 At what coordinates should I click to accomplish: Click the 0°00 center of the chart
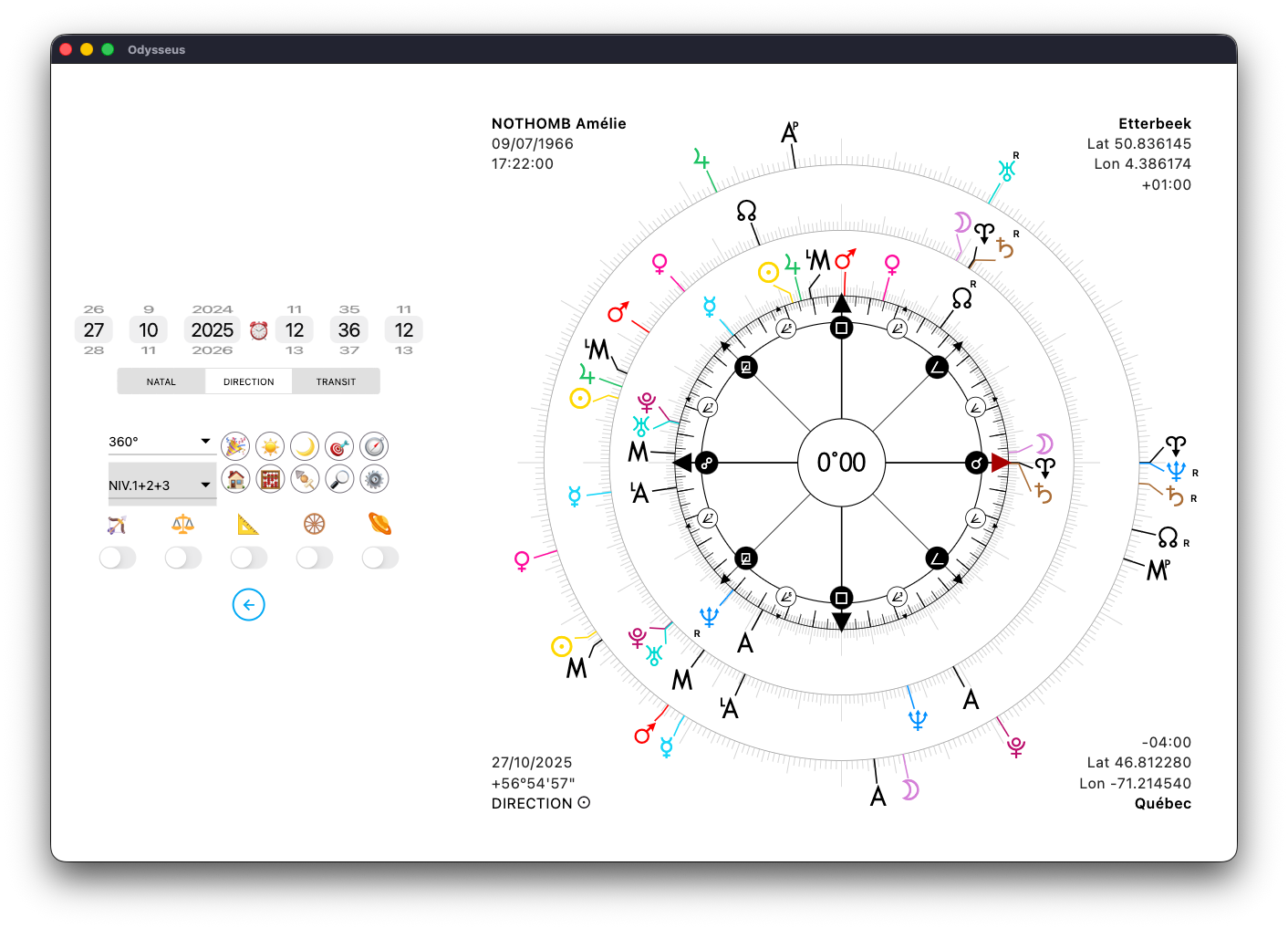click(x=841, y=463)
